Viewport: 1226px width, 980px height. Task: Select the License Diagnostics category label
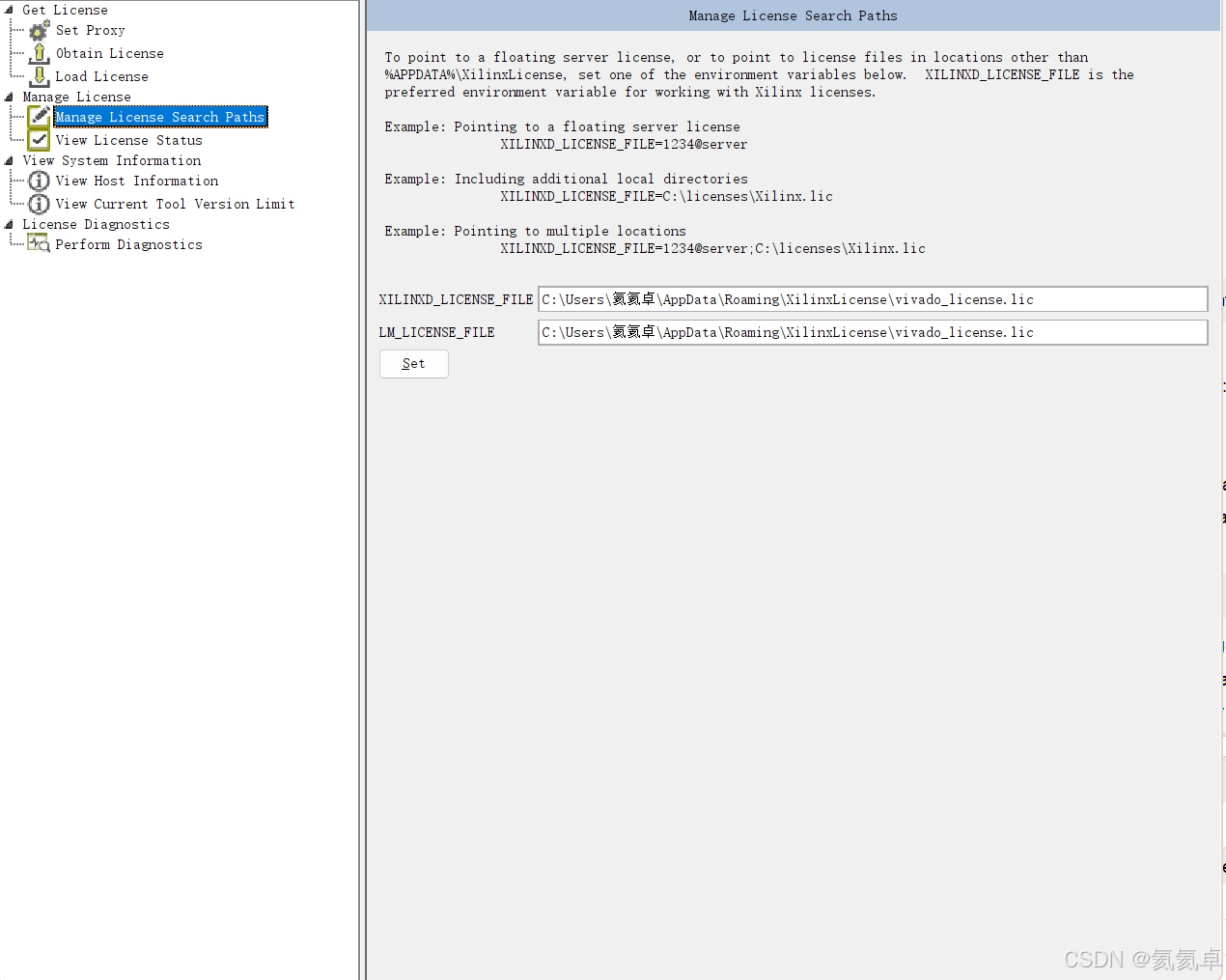pos(97,224)
